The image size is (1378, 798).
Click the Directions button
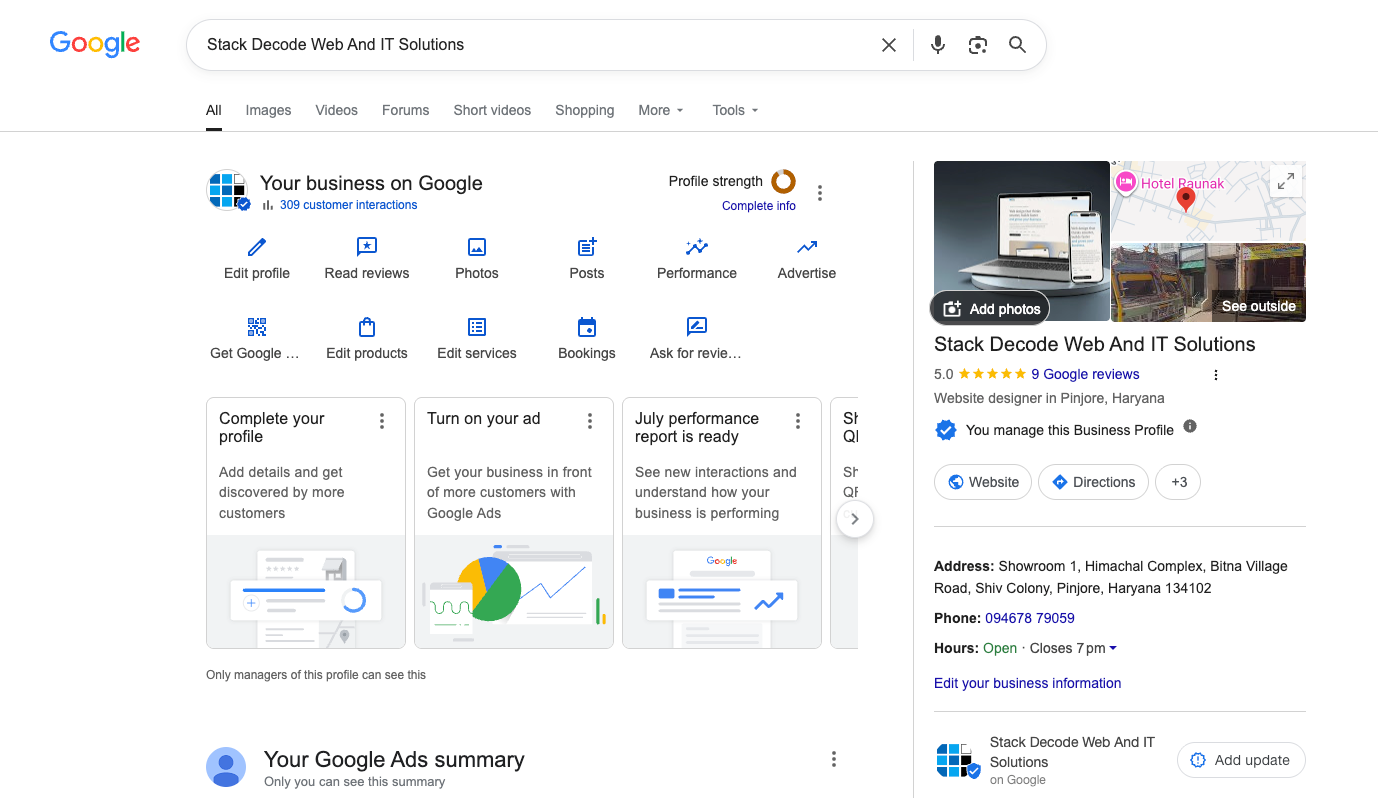[1093, 482]
